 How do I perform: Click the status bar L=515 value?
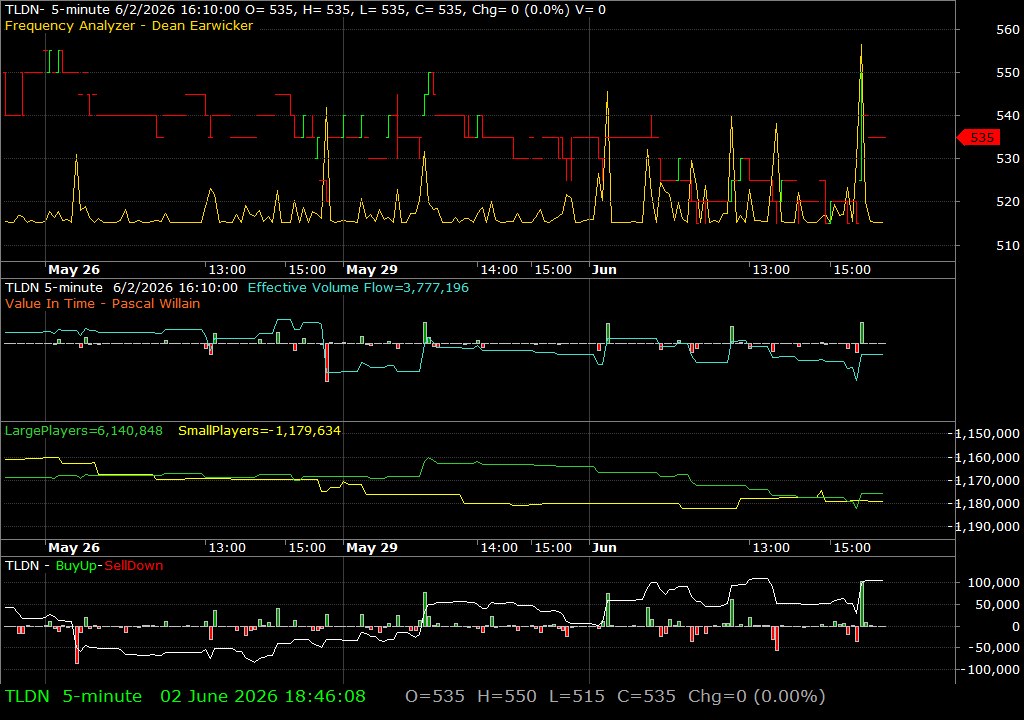577,696
